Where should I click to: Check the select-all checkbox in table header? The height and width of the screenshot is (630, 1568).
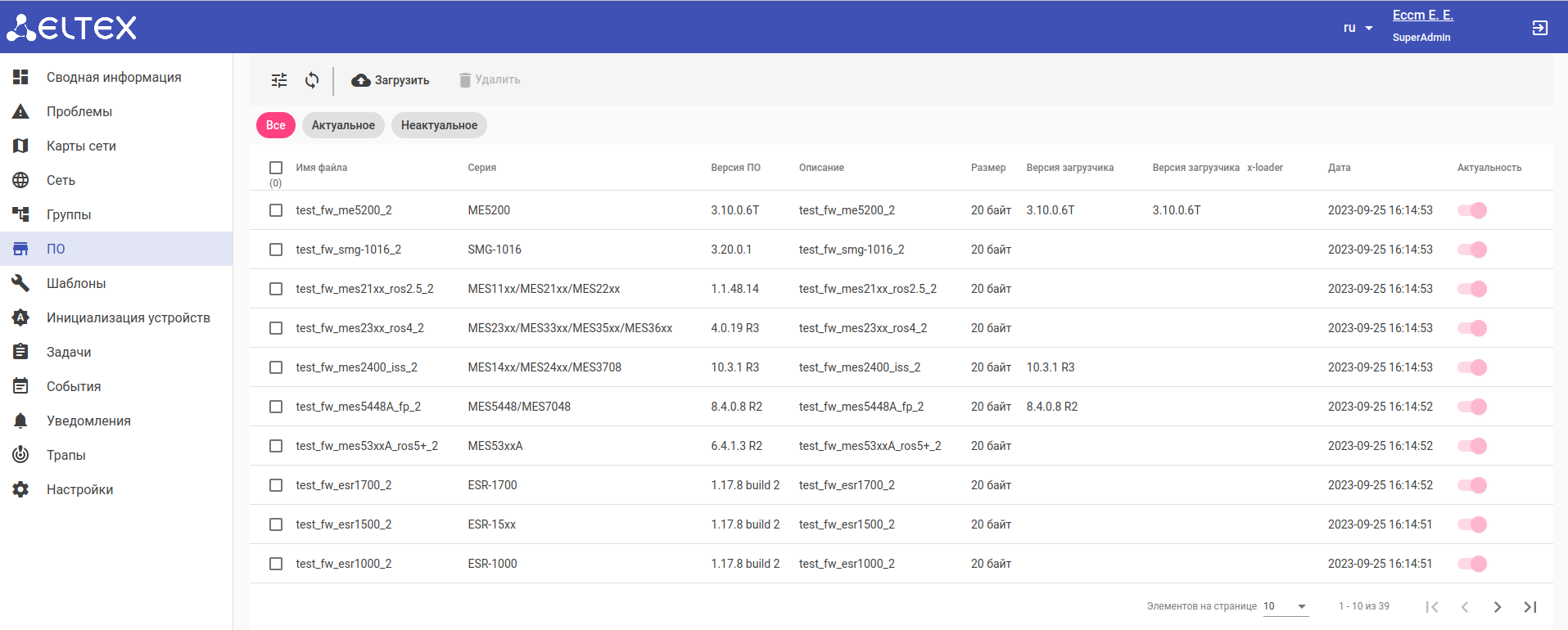pos(276,168)
